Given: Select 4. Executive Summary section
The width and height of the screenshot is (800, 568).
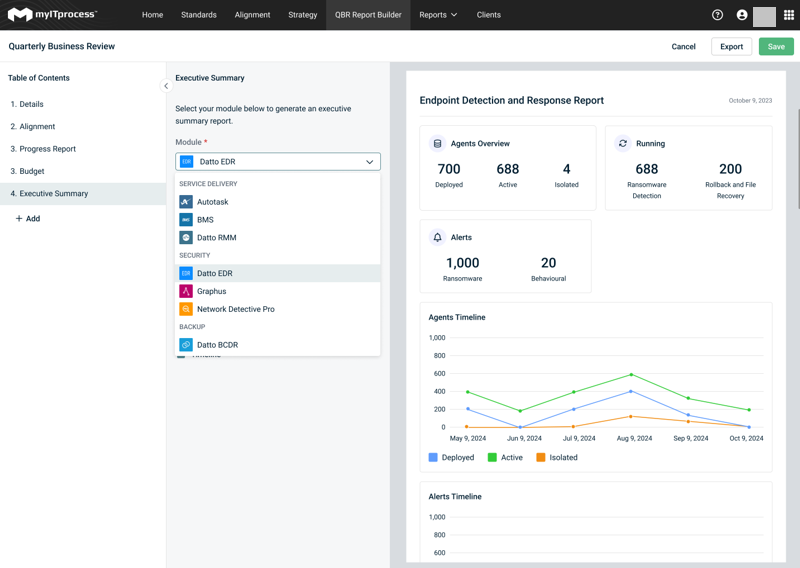Looking at the screenshot, I should pos(83,194).
